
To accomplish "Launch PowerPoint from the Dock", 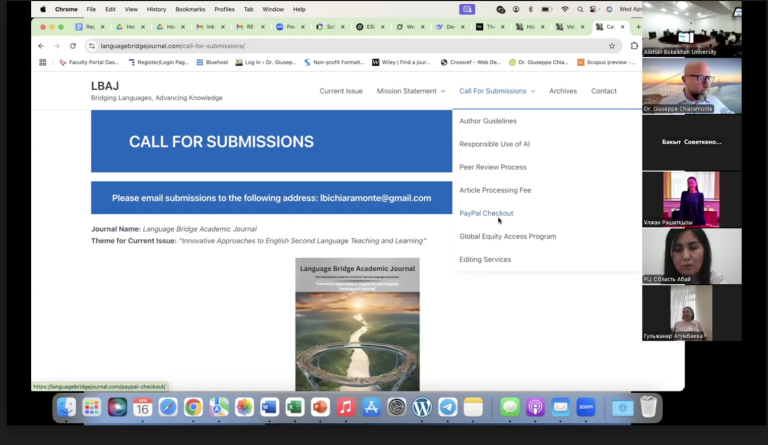I will [320, 407].
